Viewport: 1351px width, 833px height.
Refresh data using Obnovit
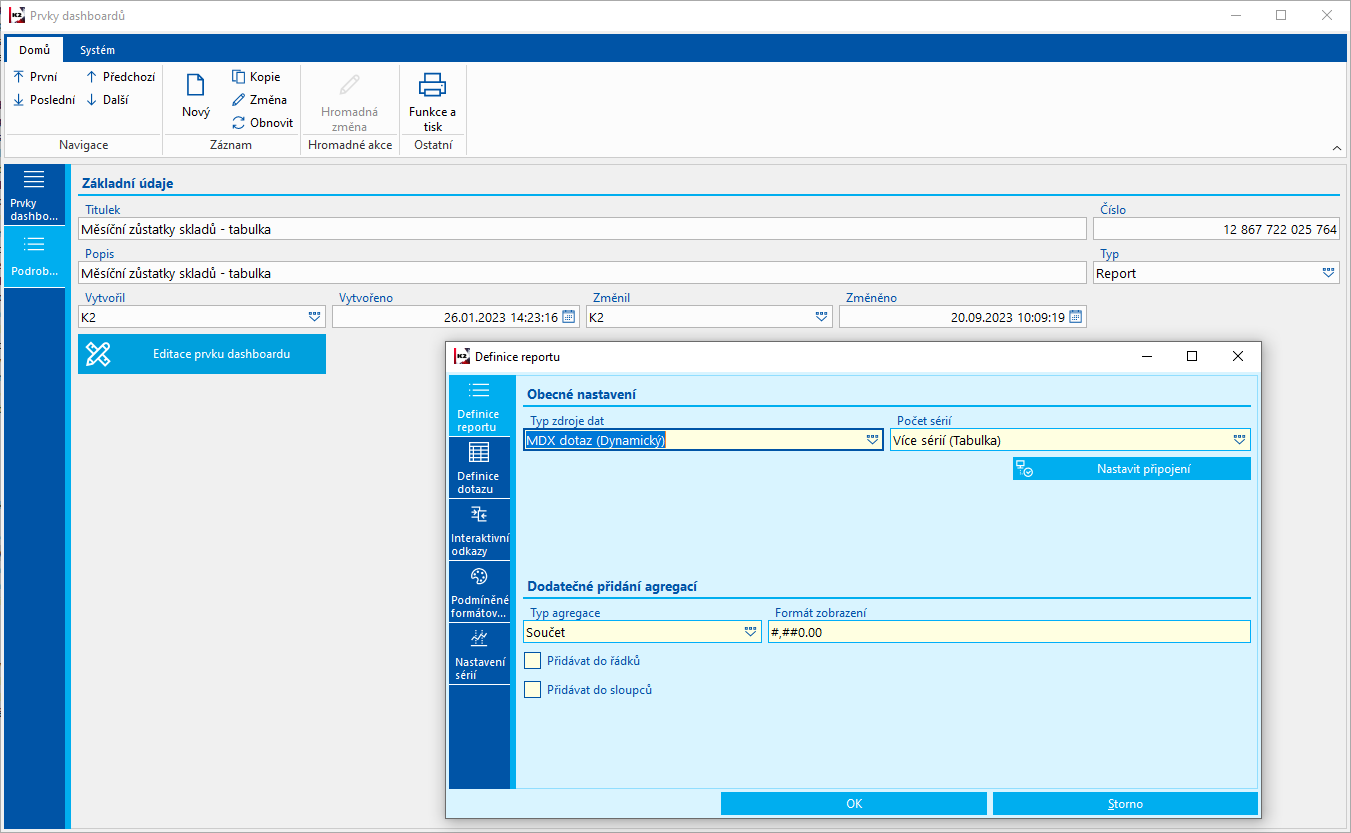click(262, 123)
